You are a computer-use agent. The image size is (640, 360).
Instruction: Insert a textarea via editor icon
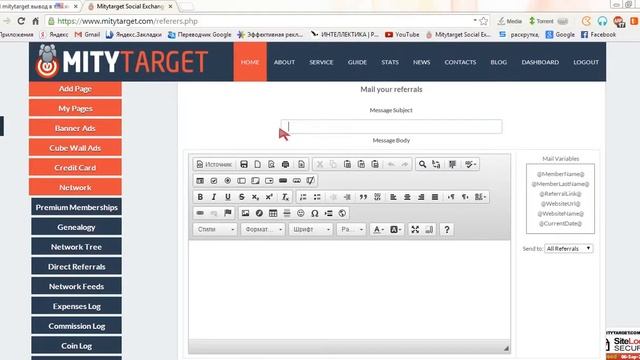256,180
